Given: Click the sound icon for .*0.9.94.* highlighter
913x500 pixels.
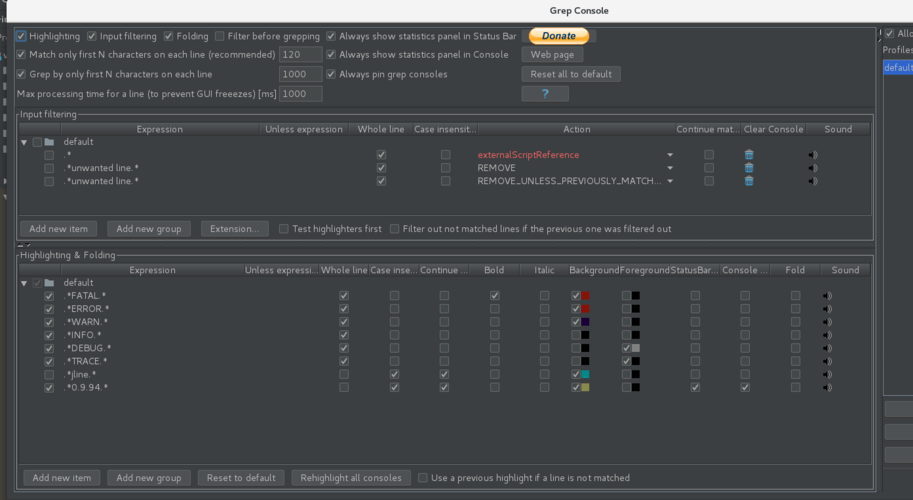Looking at the screenshot, I should coord(827,387).
